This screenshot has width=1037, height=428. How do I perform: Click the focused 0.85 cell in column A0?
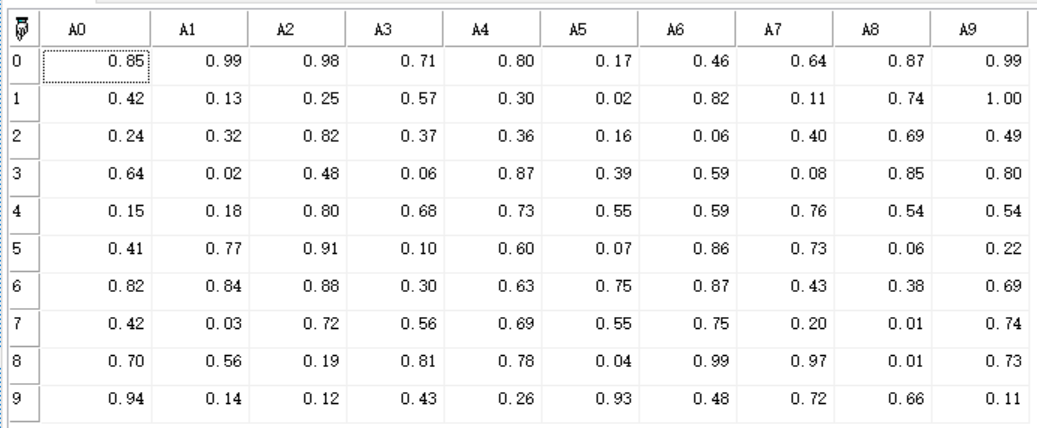pos(96,61)
